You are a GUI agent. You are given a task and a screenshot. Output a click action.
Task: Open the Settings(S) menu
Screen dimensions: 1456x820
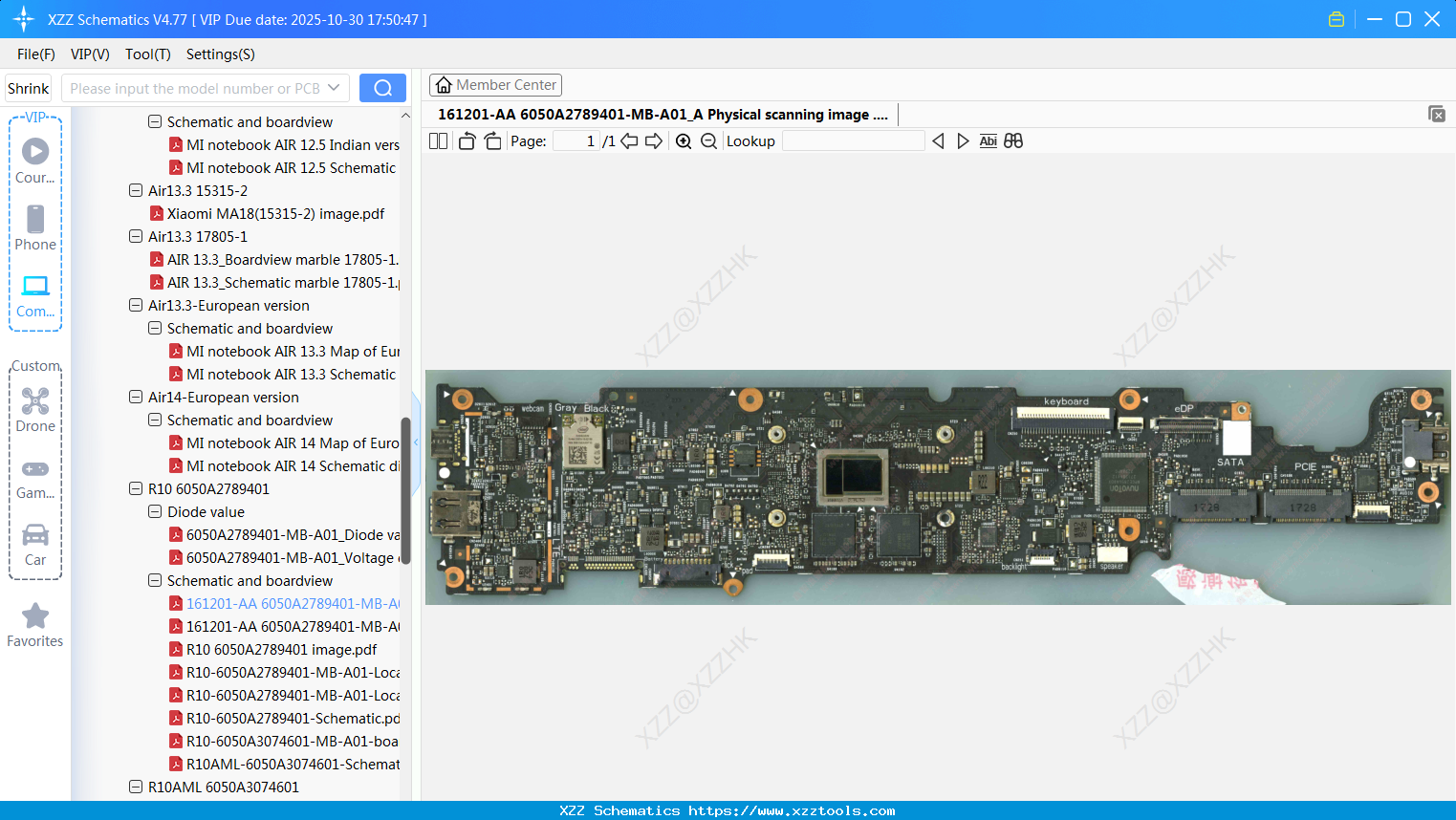(221, 54)
